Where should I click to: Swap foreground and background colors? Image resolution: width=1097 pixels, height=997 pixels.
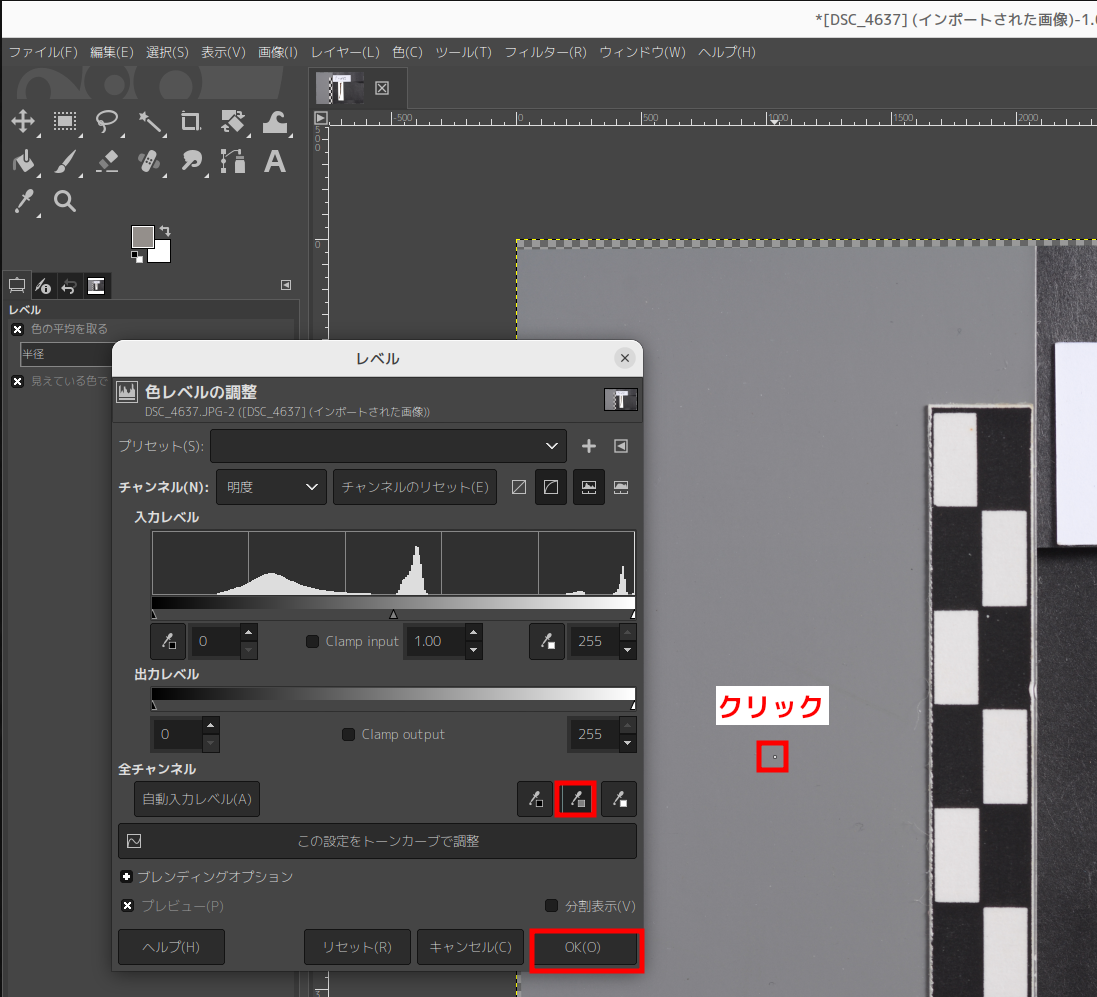click(165, 230)
